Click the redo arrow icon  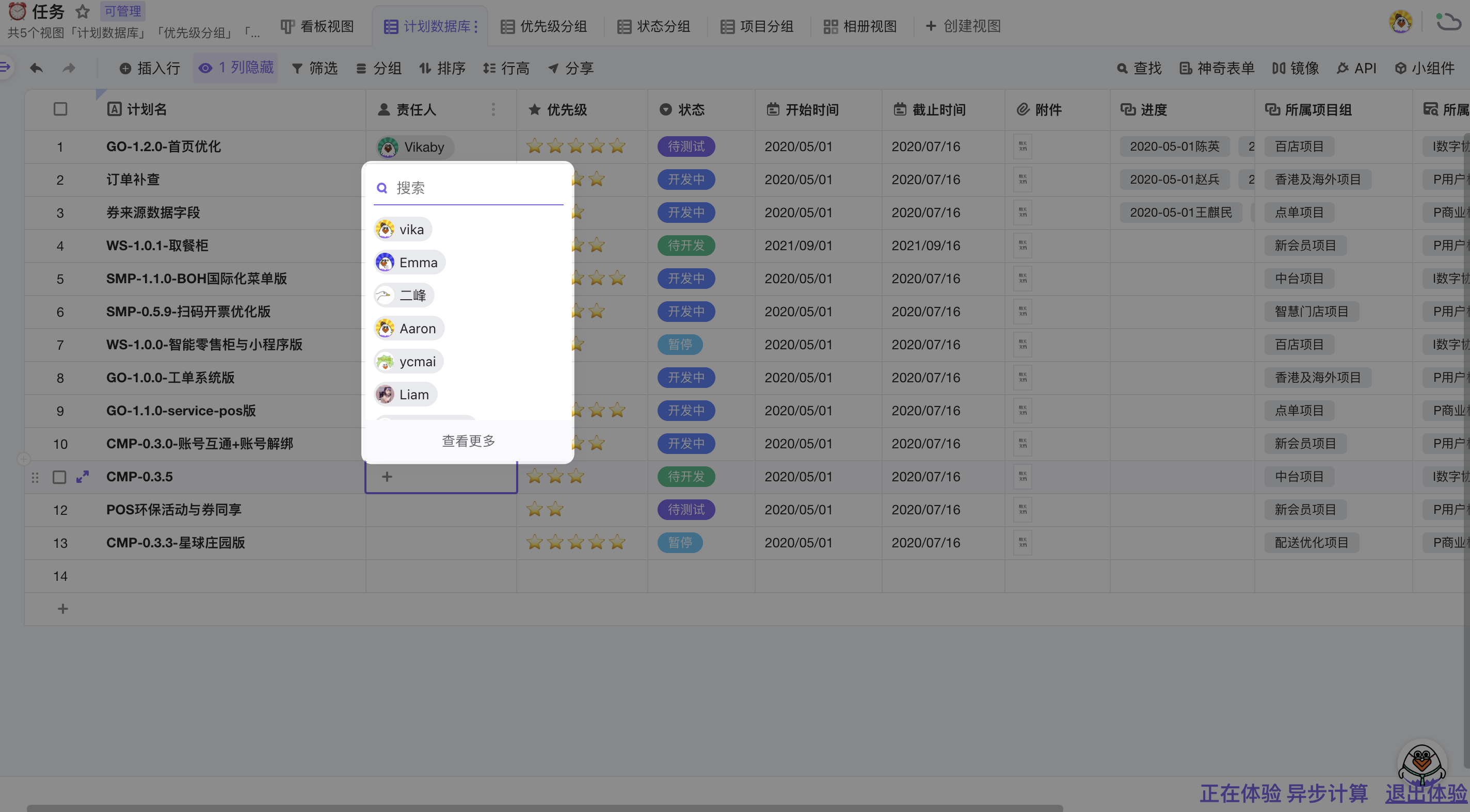[x=69, y=69]
